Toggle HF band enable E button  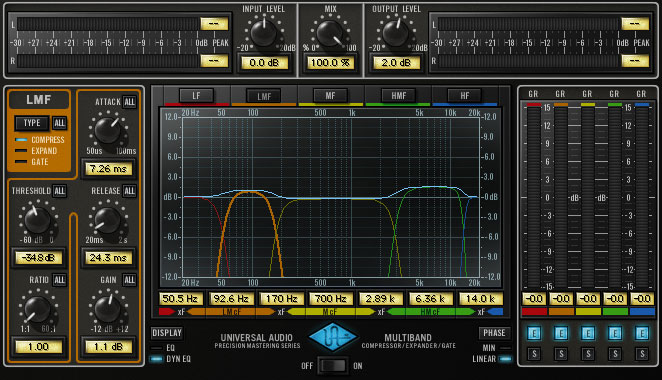(x=642, y=334)
